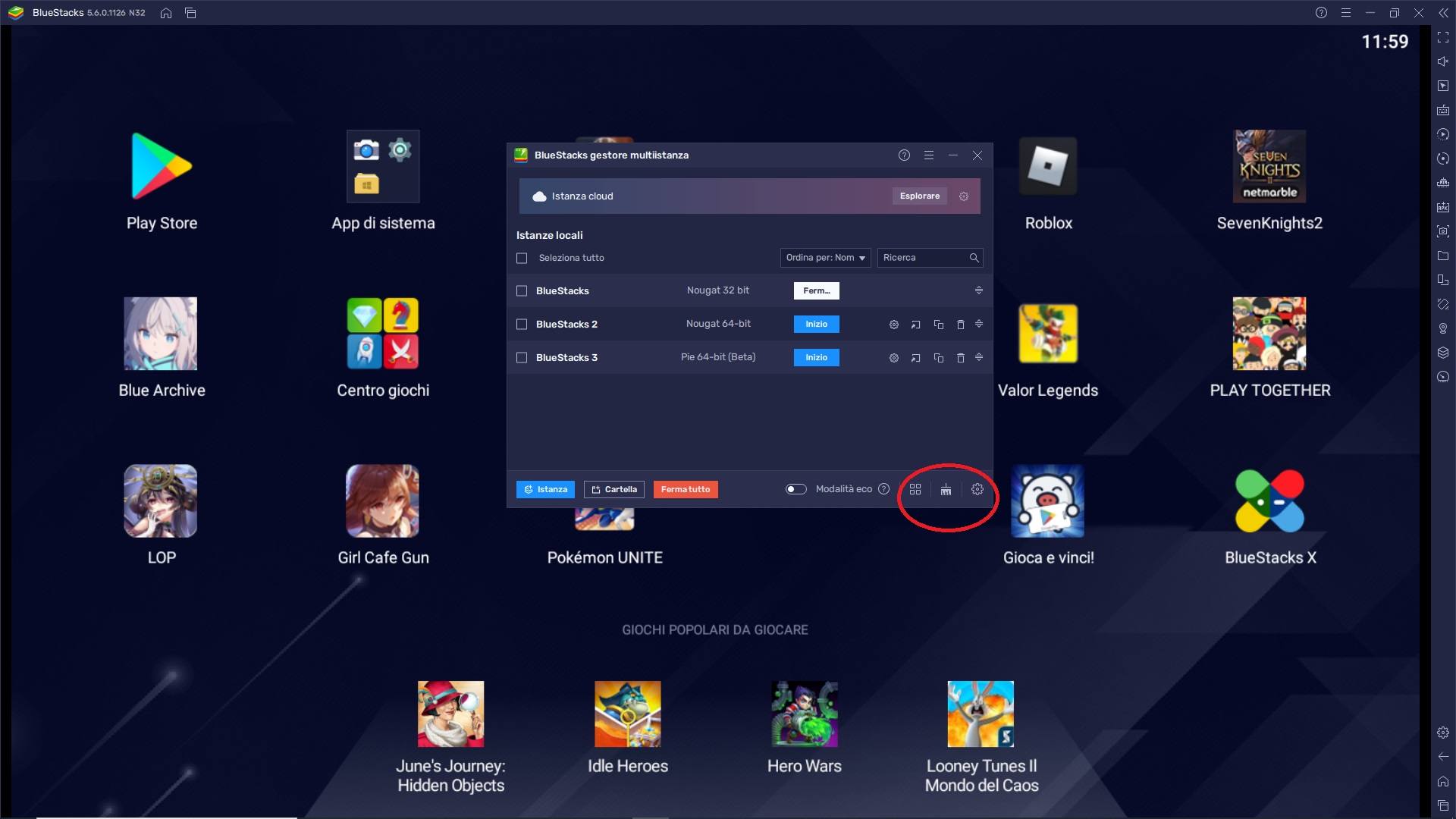Open Istanza cloud settings gear

[x=964, y=196]
